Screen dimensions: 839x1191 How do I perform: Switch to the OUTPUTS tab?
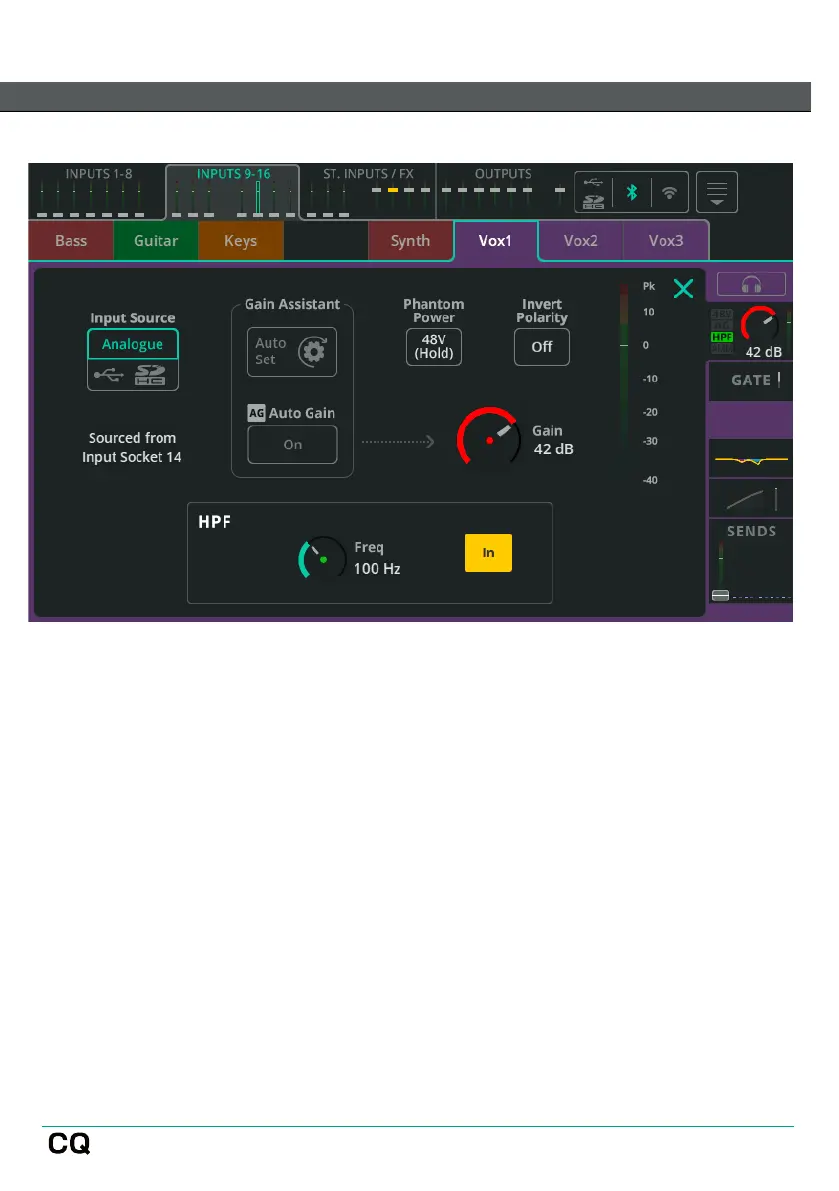pyautogui.click(x=503, y=191)
